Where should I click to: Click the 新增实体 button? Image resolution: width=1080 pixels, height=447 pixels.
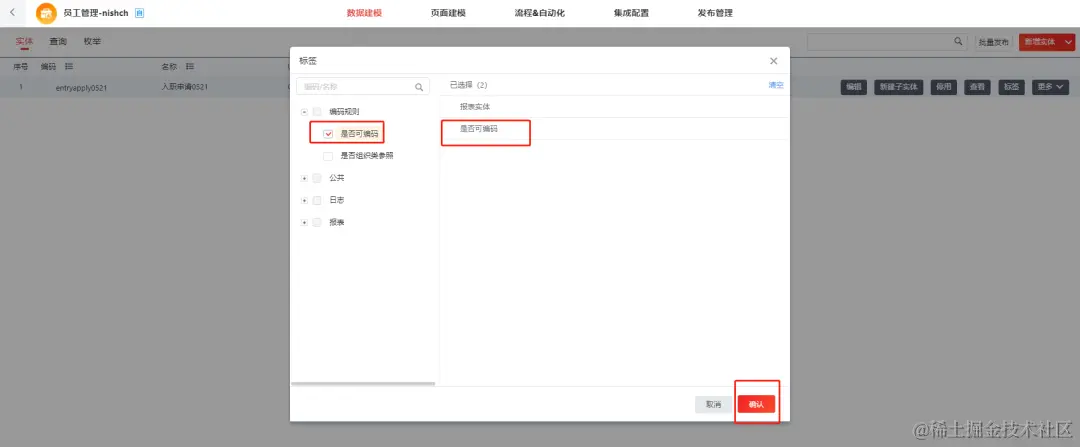tap(1040, 42)
